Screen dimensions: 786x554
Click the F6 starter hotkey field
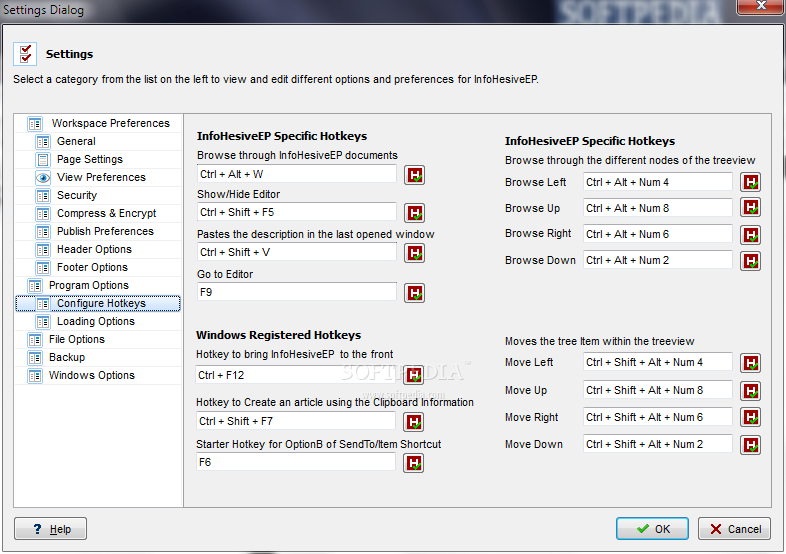(296, 462)
